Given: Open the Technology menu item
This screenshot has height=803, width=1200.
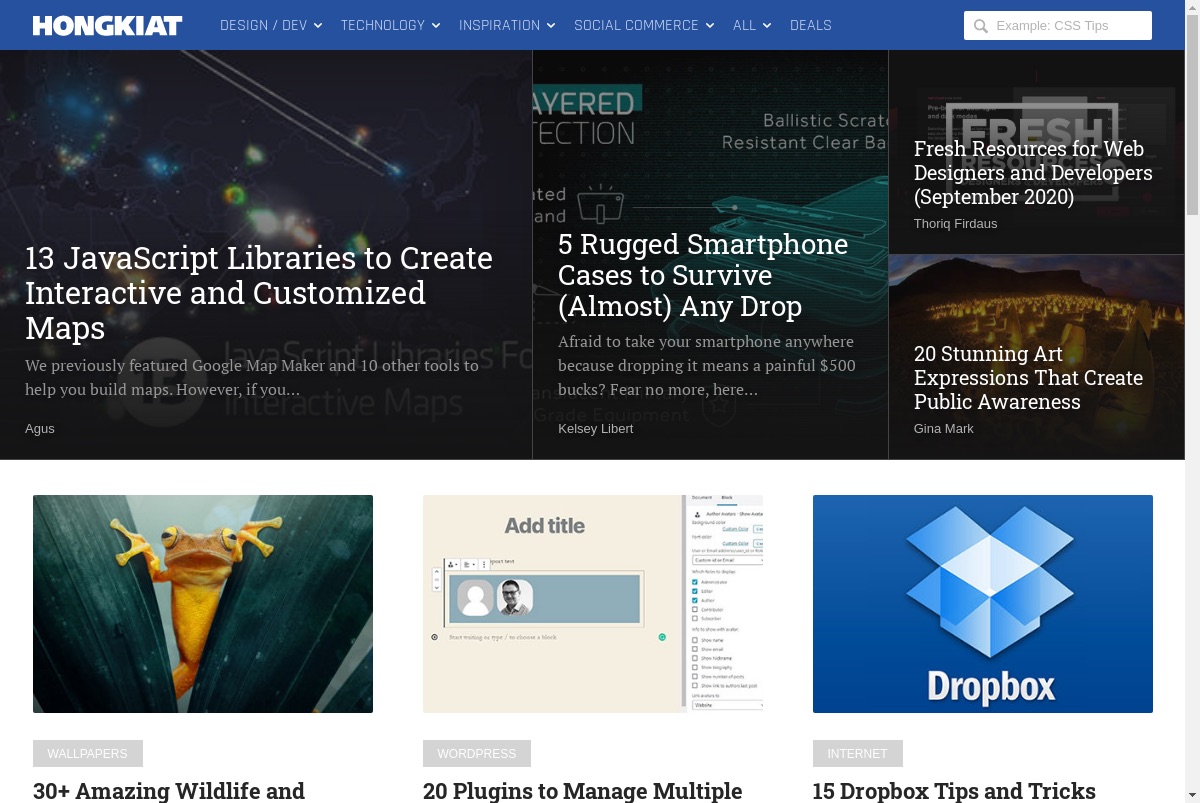Looking at the screenshot, I should point(383,25).
